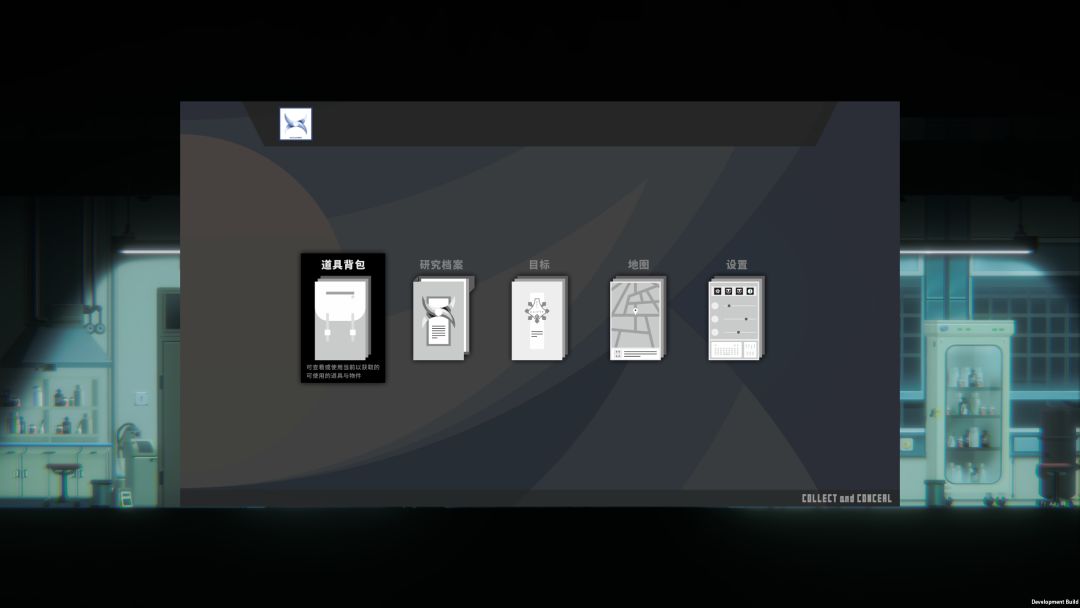Select the 目标 menu label

point(539,265)
